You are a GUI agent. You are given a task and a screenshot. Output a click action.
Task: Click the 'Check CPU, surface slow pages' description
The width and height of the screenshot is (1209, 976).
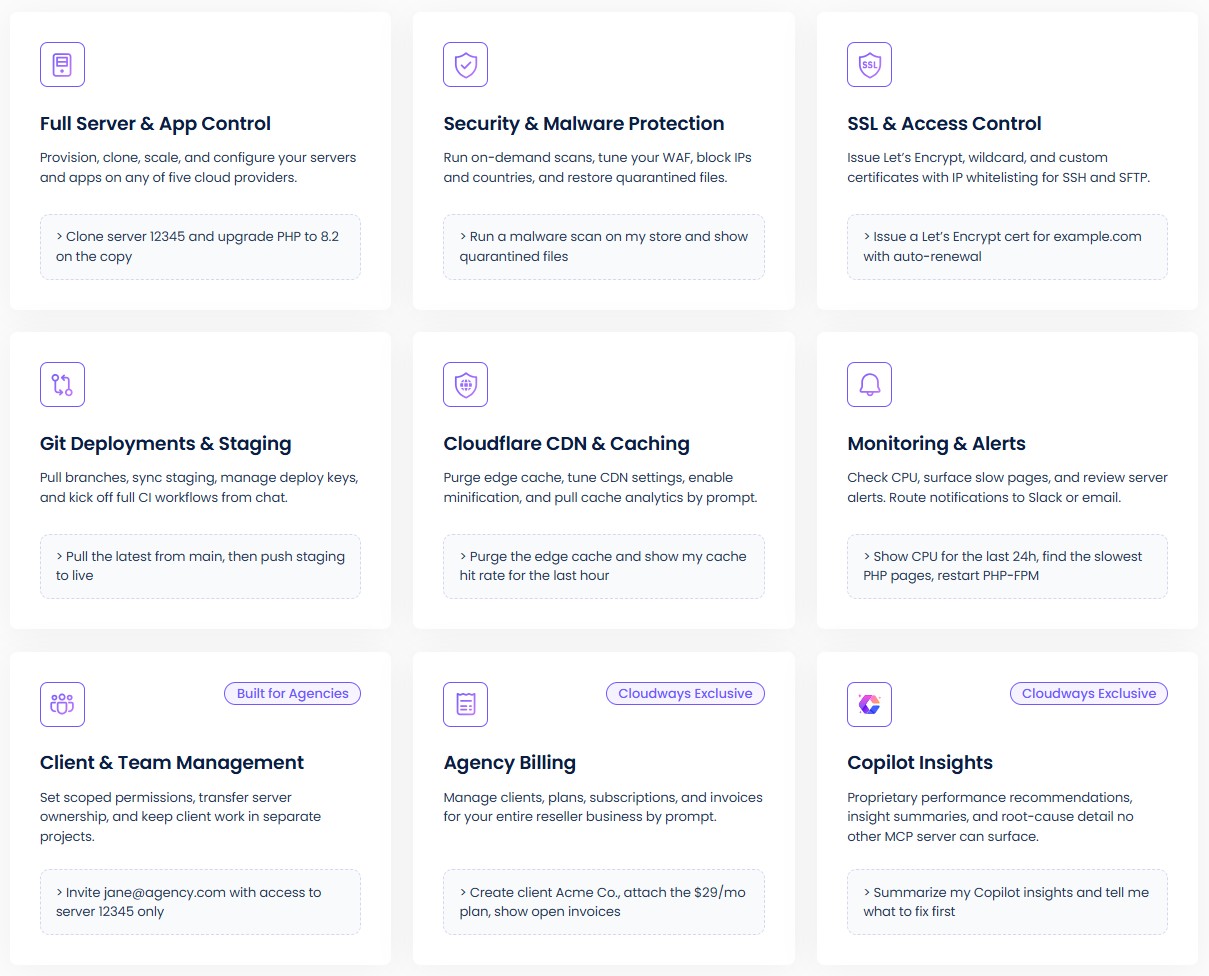point(1007,487)
